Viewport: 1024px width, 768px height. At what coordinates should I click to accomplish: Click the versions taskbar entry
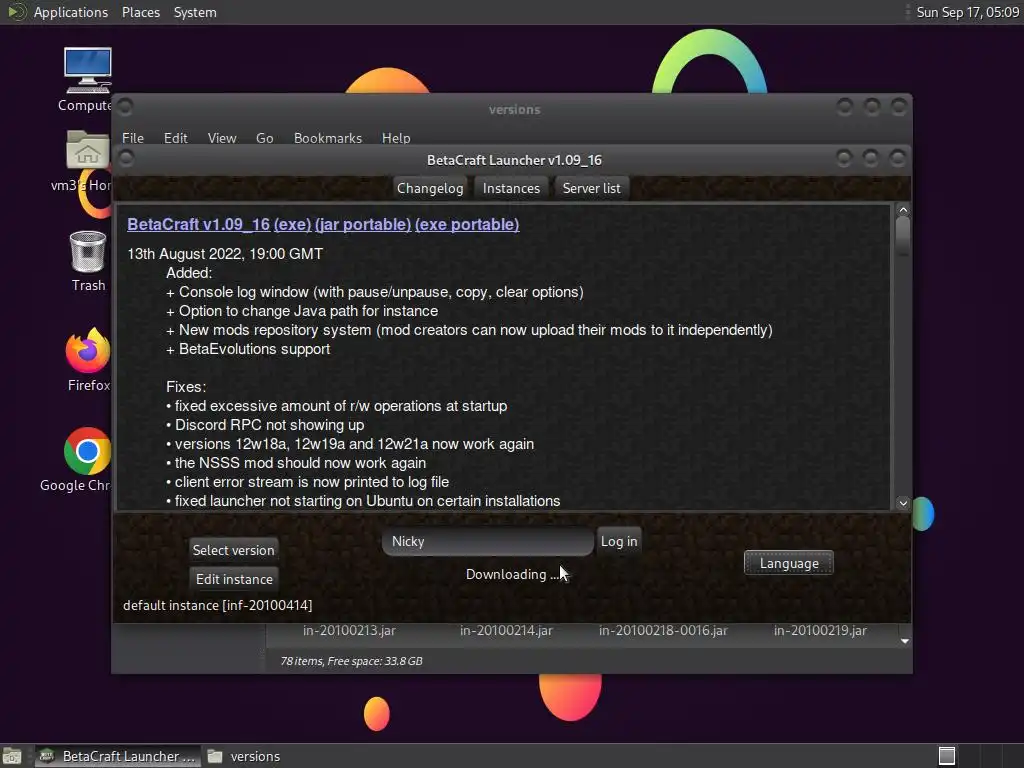pos(244,756)
